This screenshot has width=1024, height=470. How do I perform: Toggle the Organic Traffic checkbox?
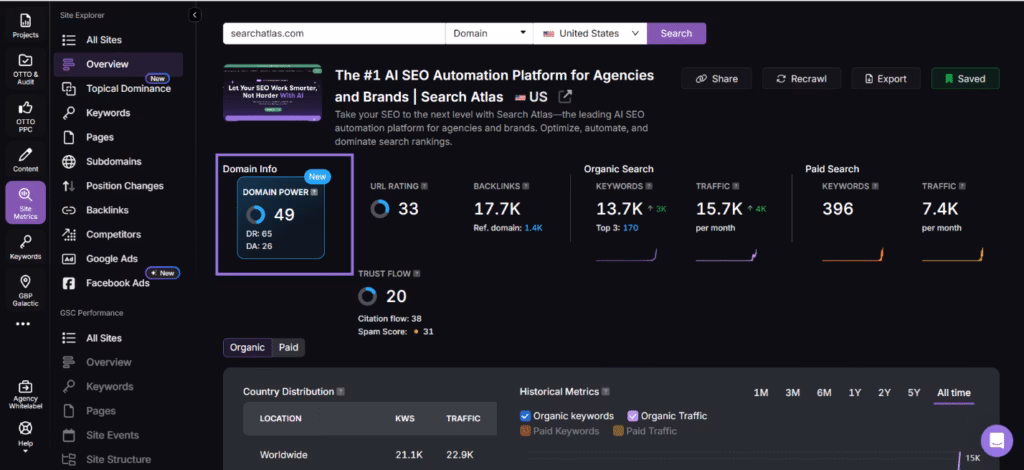pos(632,416)
